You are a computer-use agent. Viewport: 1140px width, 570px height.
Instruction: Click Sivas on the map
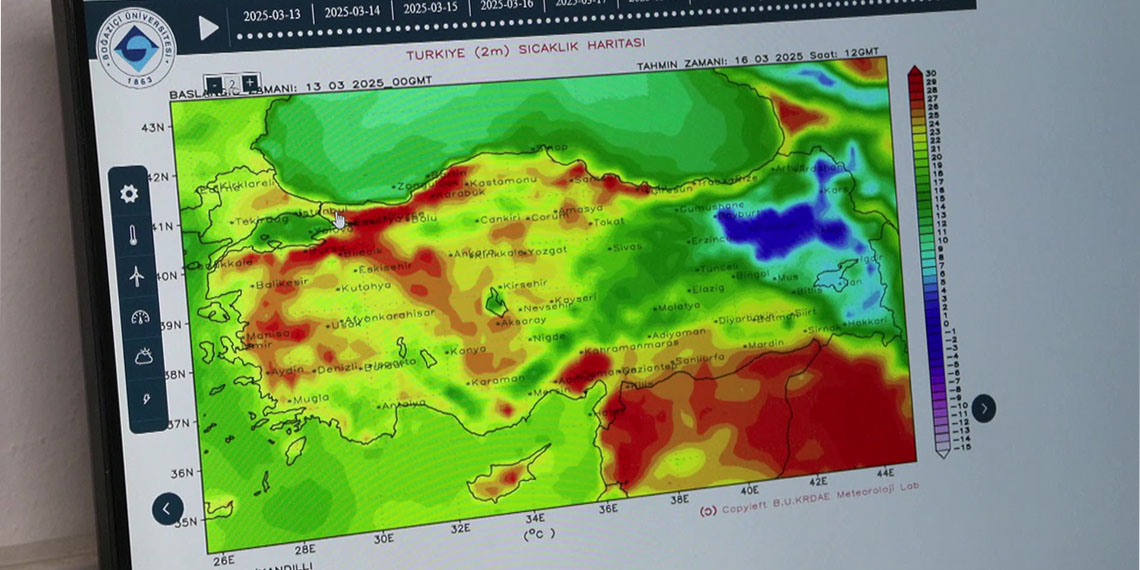[x=627, y=247]
